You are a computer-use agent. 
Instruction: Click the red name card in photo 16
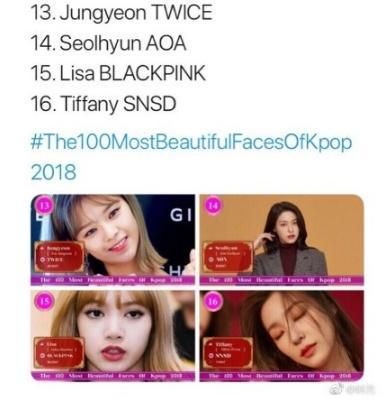(x=228, y=353)
